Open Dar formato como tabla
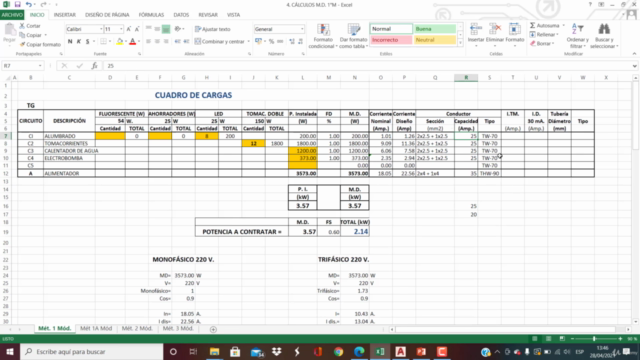 [x=353, y=36]
